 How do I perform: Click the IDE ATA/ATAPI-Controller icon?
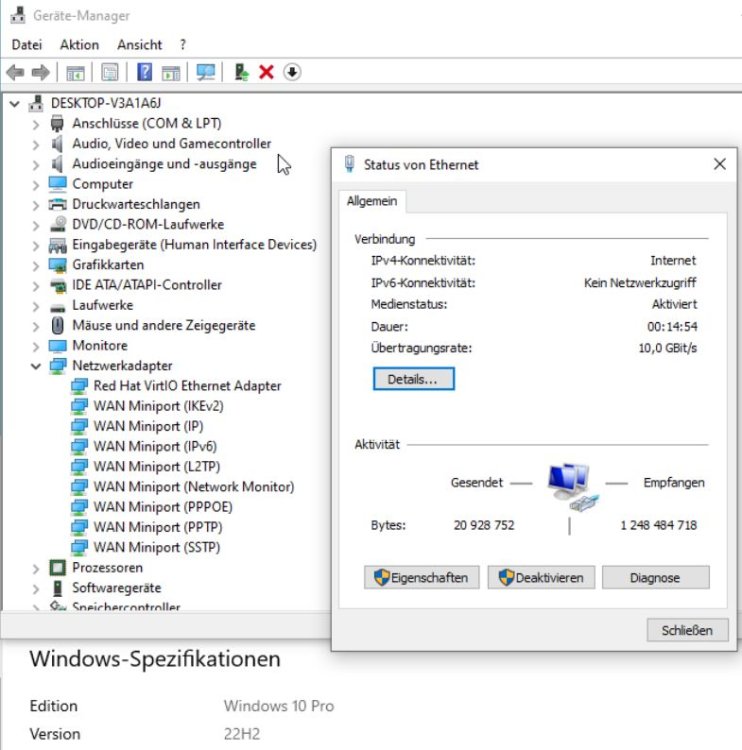[58, 285]
